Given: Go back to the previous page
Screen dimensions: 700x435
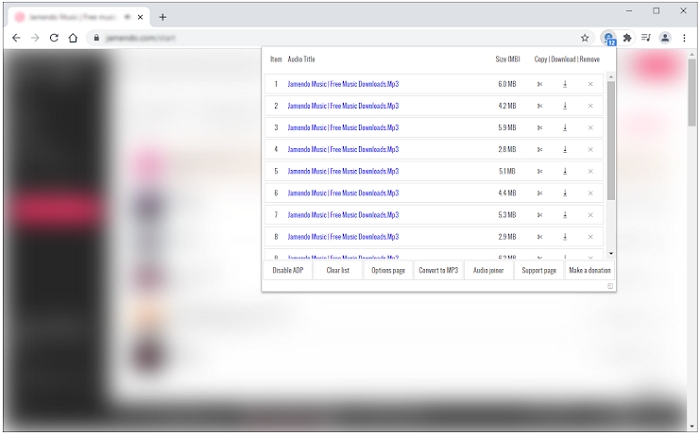Looking at the screenshot, I should pos(16,38).
